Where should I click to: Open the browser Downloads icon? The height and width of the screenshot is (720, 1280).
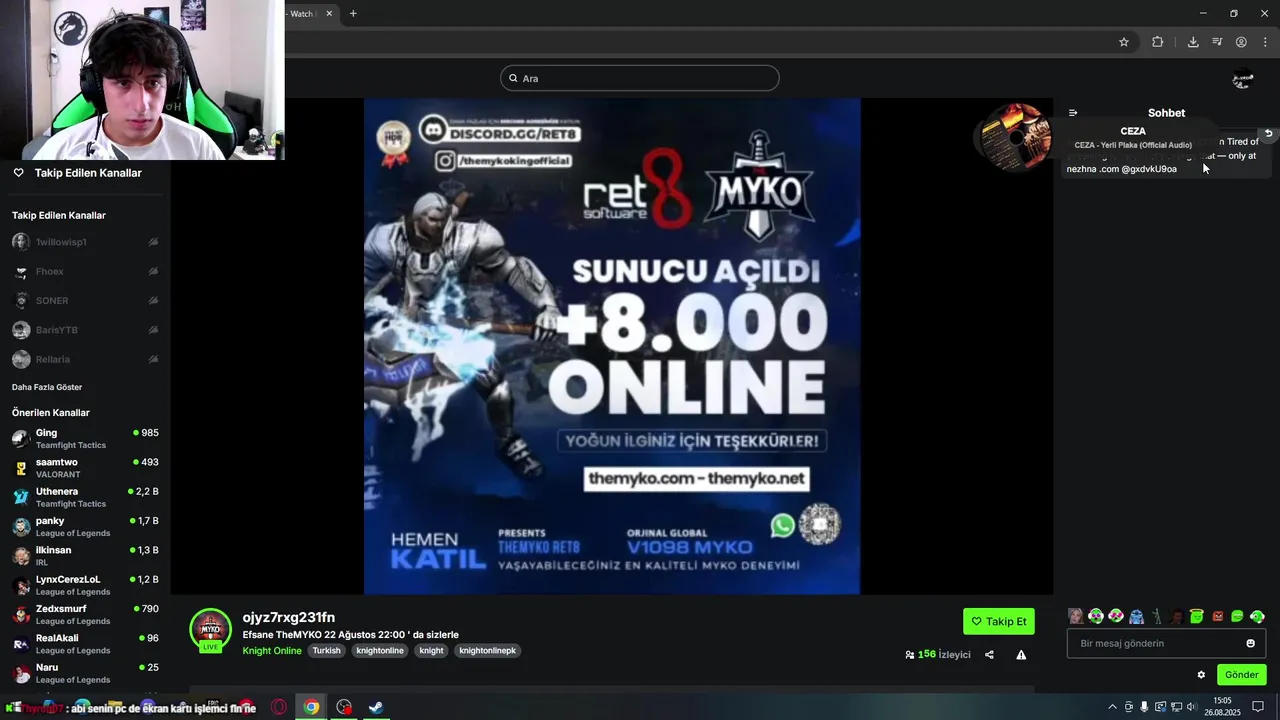tap(1193, 42)
